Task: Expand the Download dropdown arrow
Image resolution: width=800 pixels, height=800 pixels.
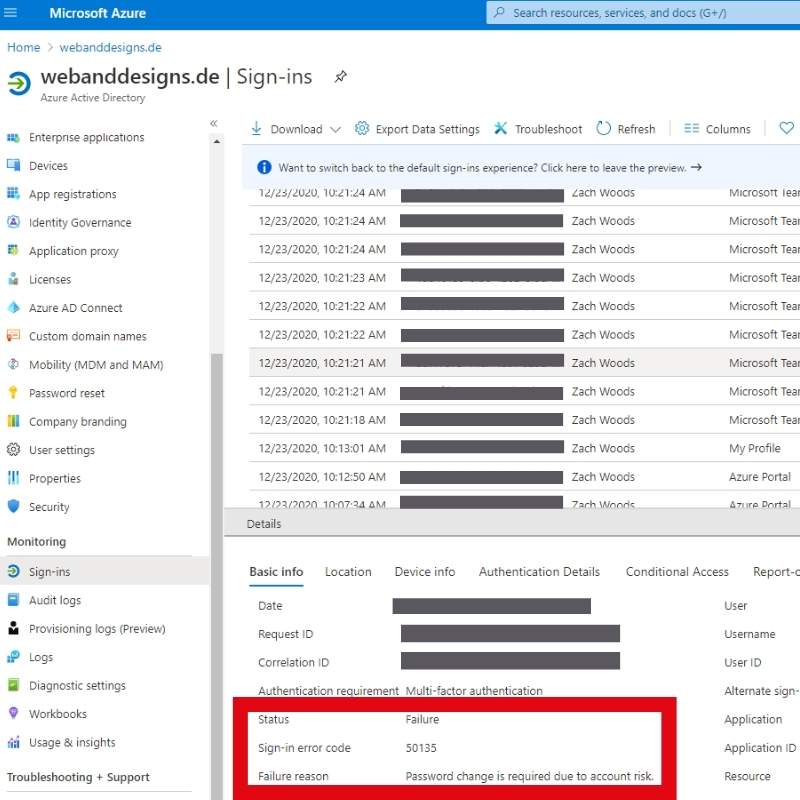Action: click(x=335, y=130)
